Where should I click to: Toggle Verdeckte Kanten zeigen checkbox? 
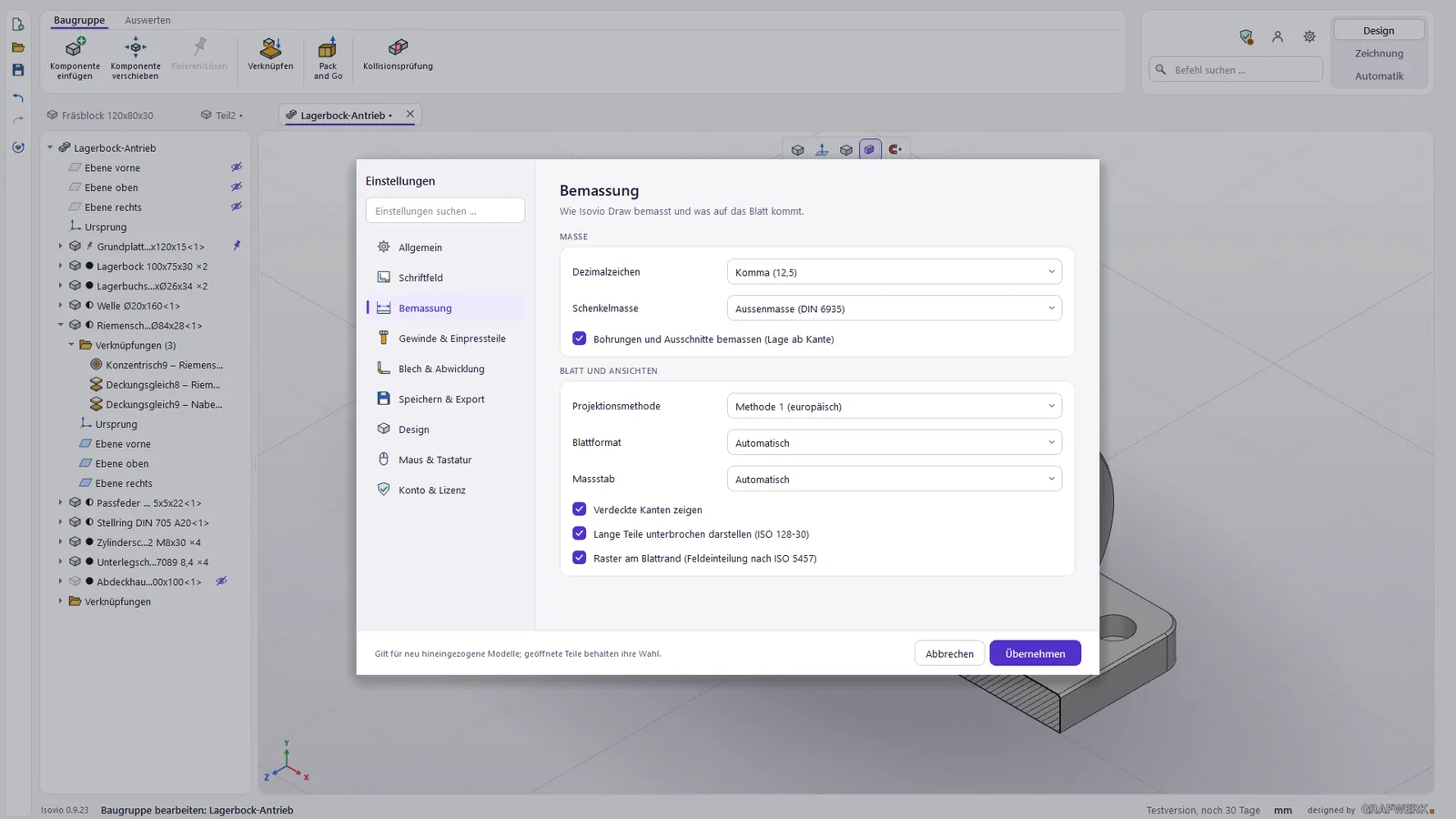pos(579,509)
